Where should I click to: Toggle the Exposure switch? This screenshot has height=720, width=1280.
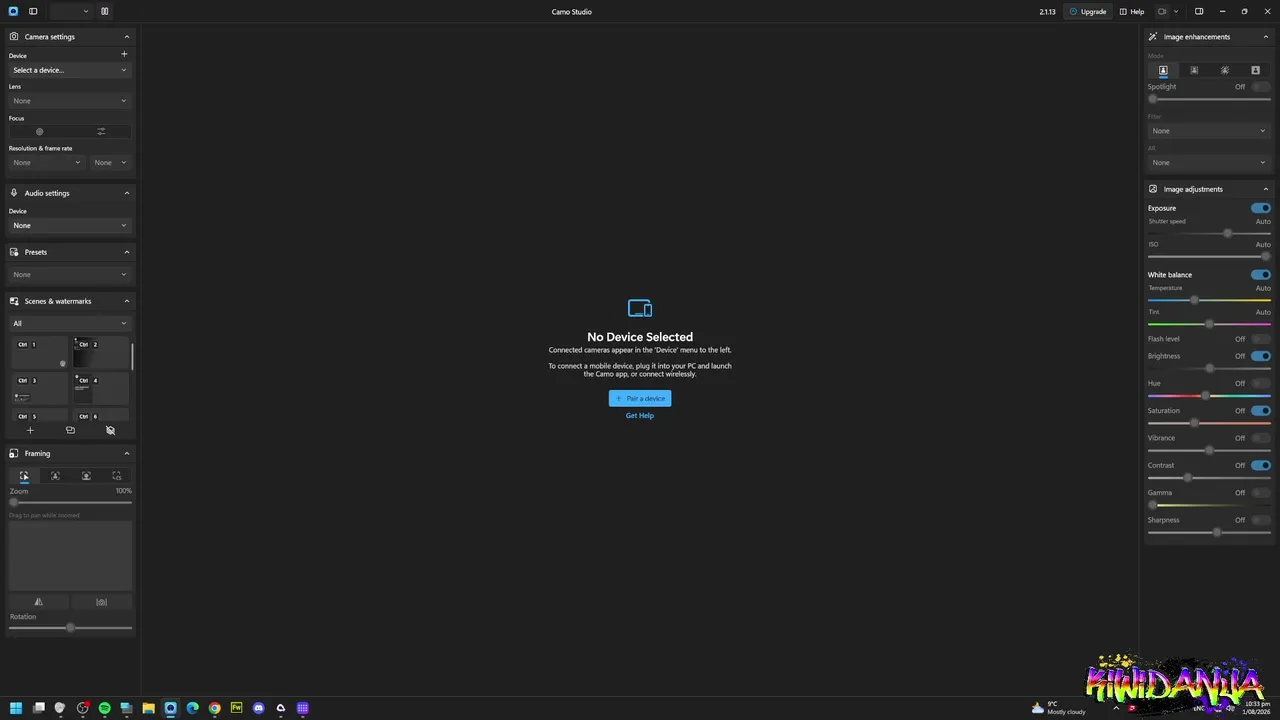1261,208
